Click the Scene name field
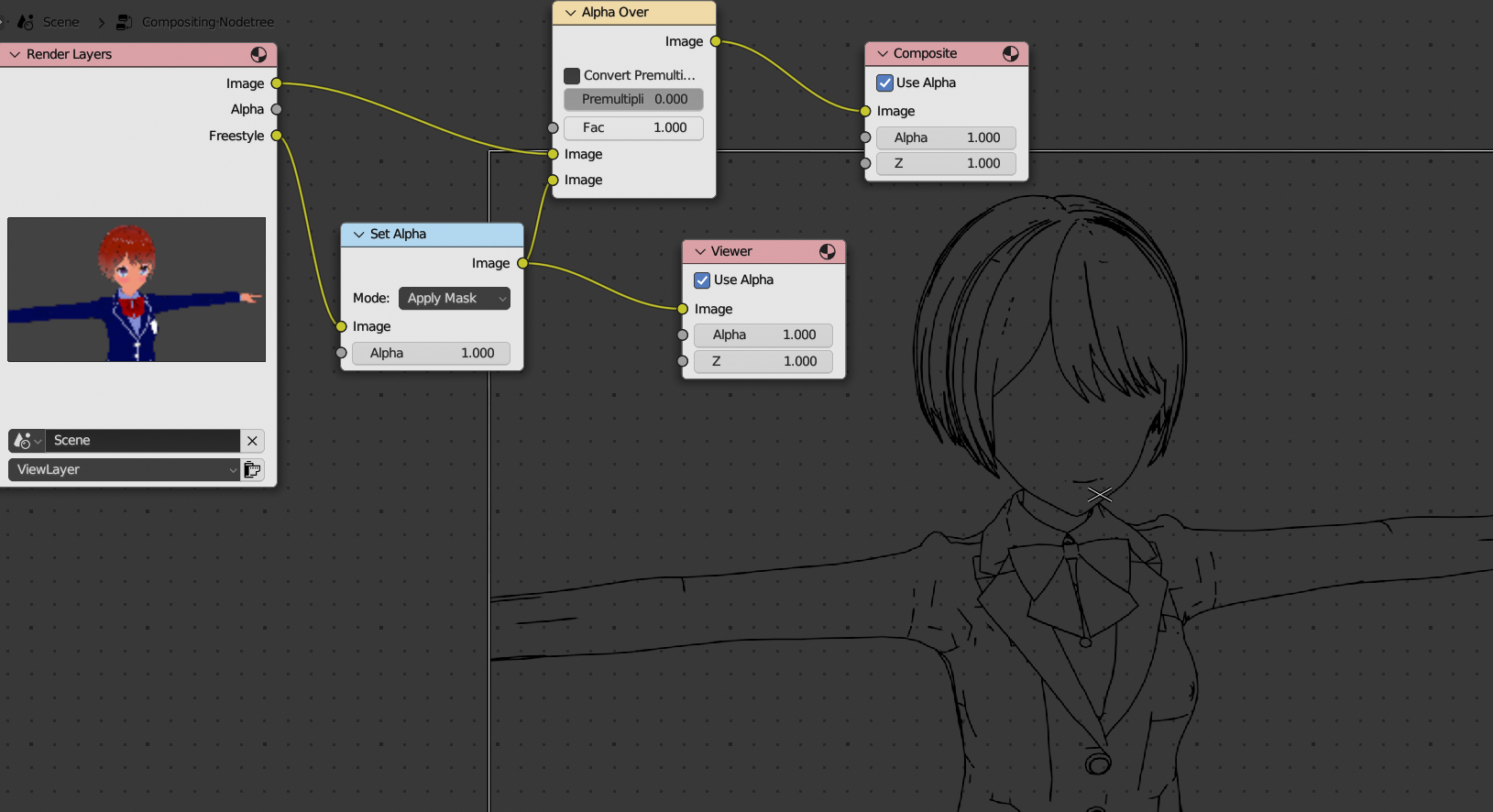The image size is (1493, 812). point(143,441)
